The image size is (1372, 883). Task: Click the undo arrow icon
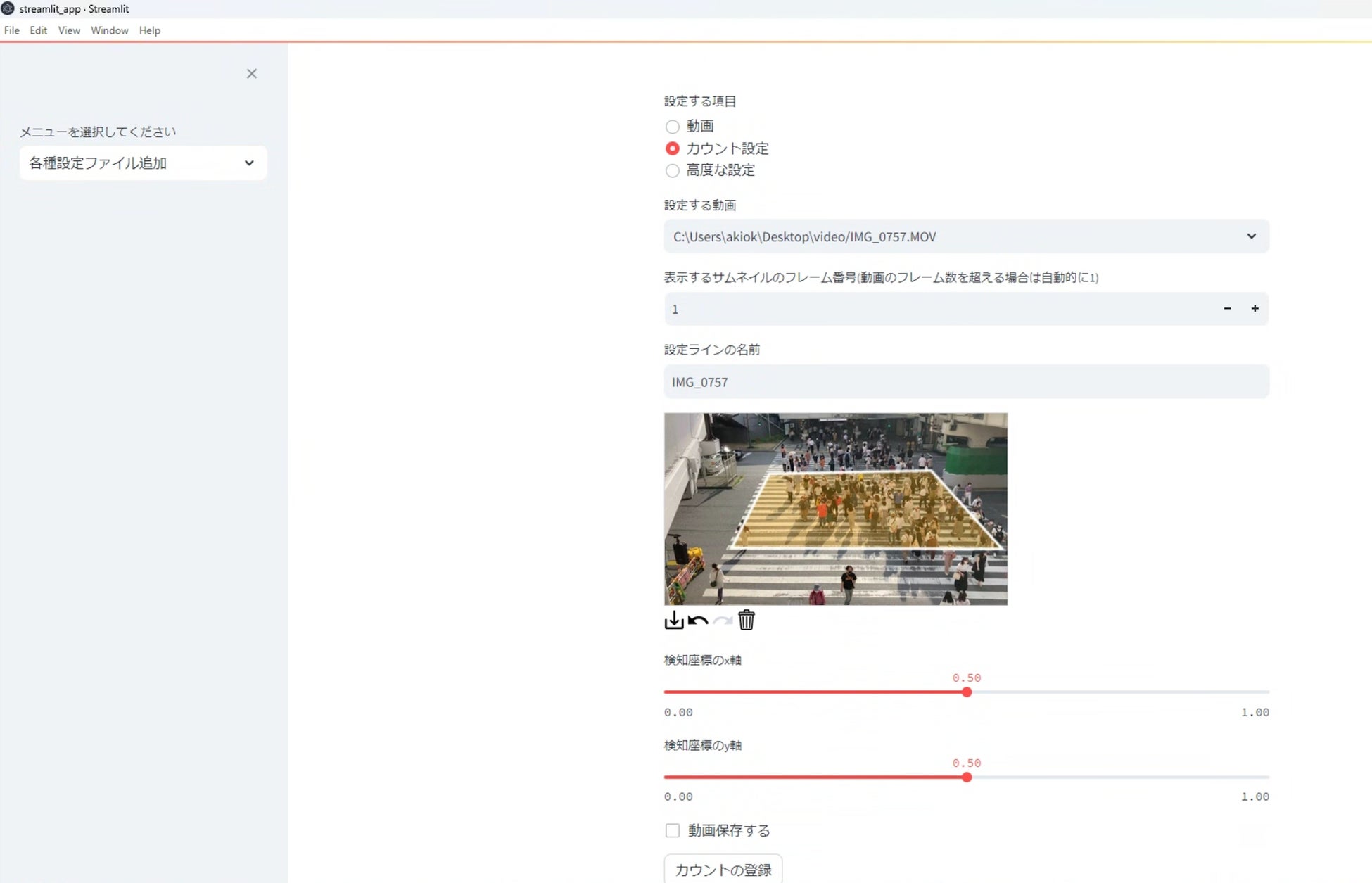click(x=698, y=620)
